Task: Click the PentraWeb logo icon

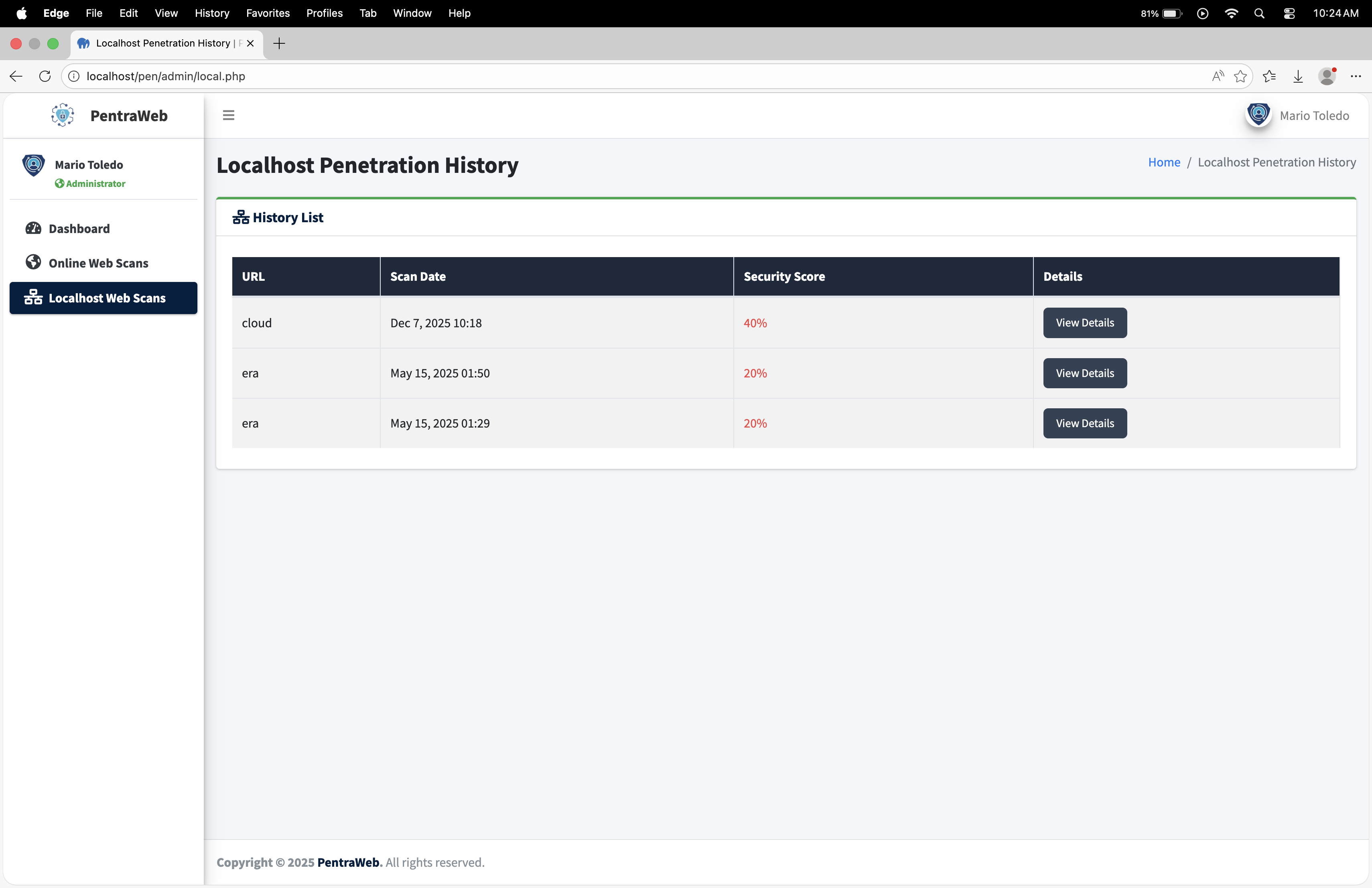Action: pos(62,115)
